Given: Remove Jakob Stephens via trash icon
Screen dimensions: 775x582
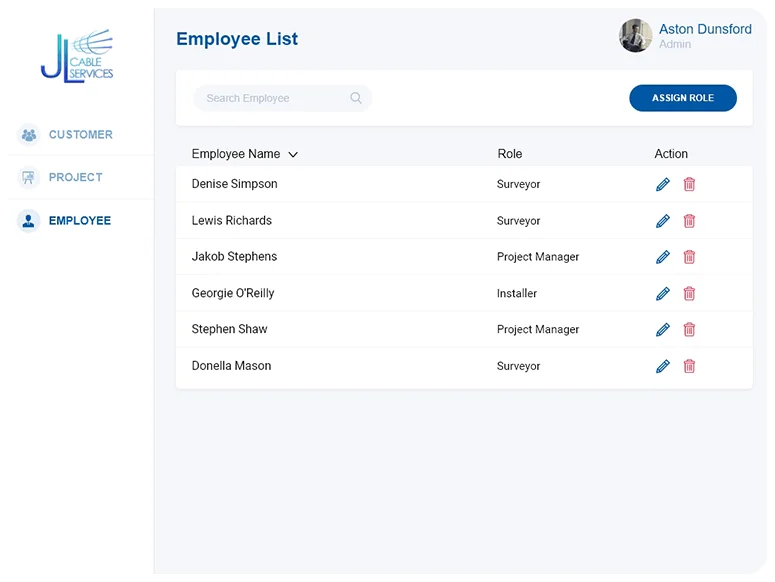Looking at the screenshot, I should pos(689,257).
